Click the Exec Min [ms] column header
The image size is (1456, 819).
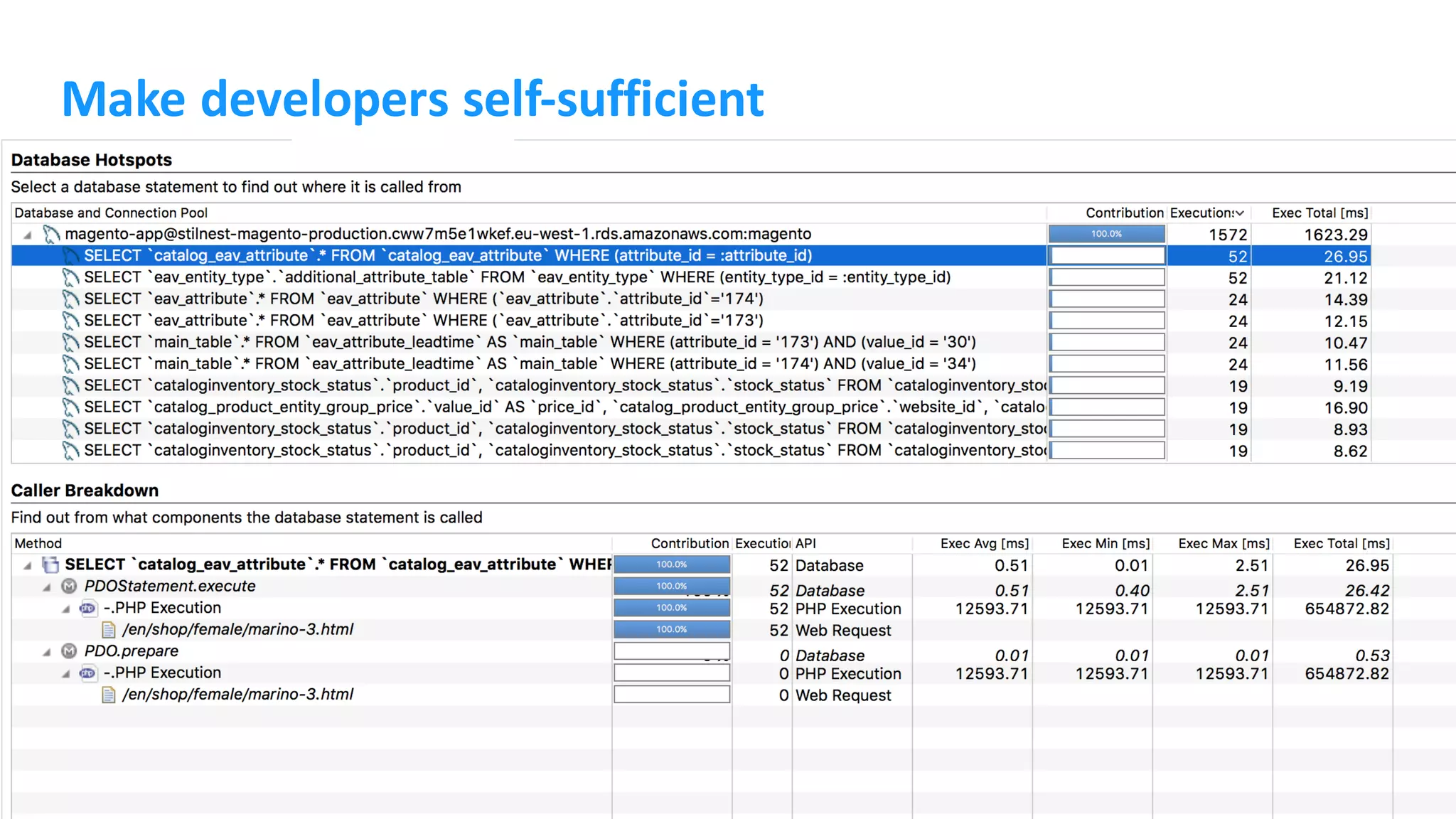coord(1106,543)
